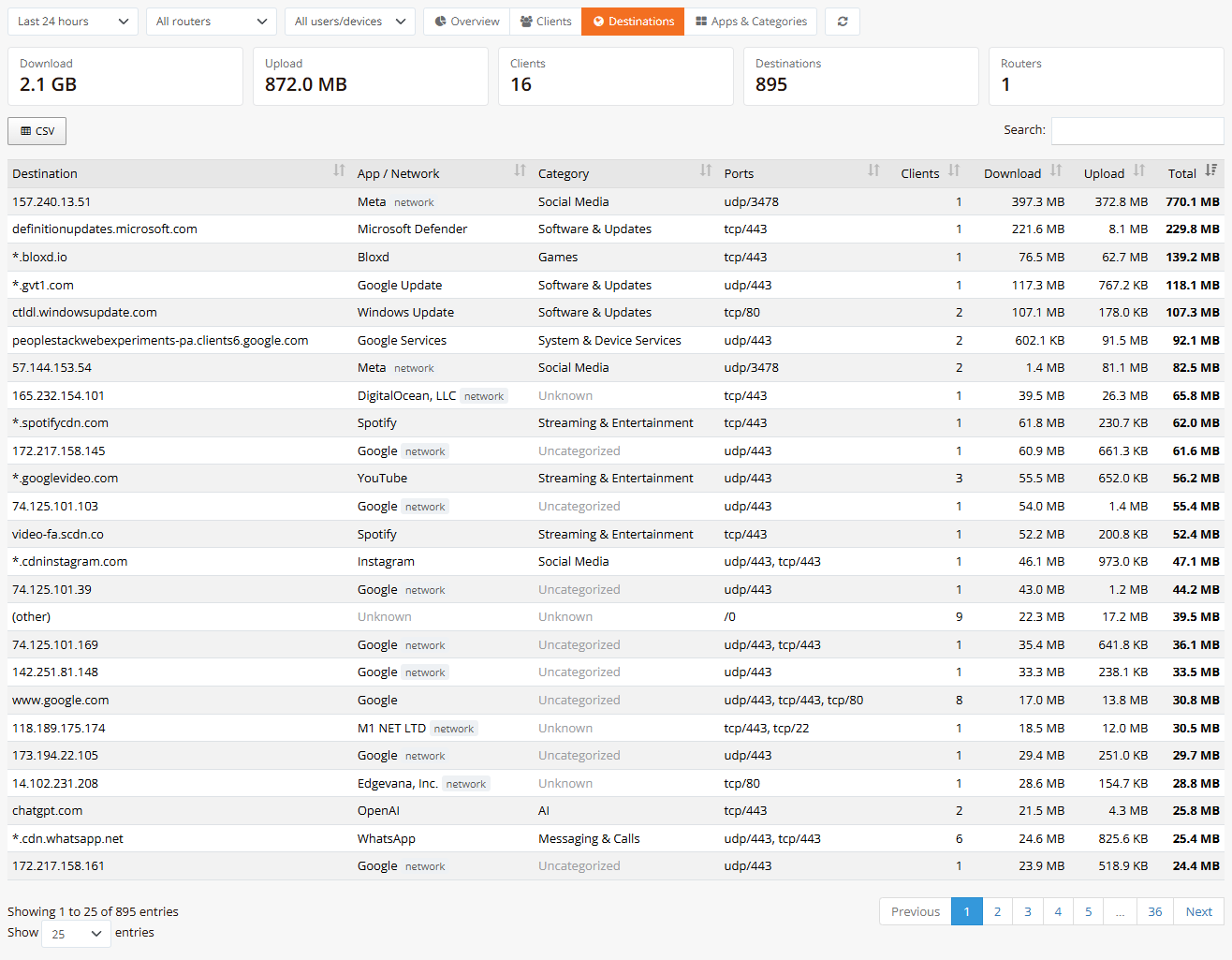
Task: Jump to page 36 of results
Action: pyautogui.click(x=1155, y=911)
